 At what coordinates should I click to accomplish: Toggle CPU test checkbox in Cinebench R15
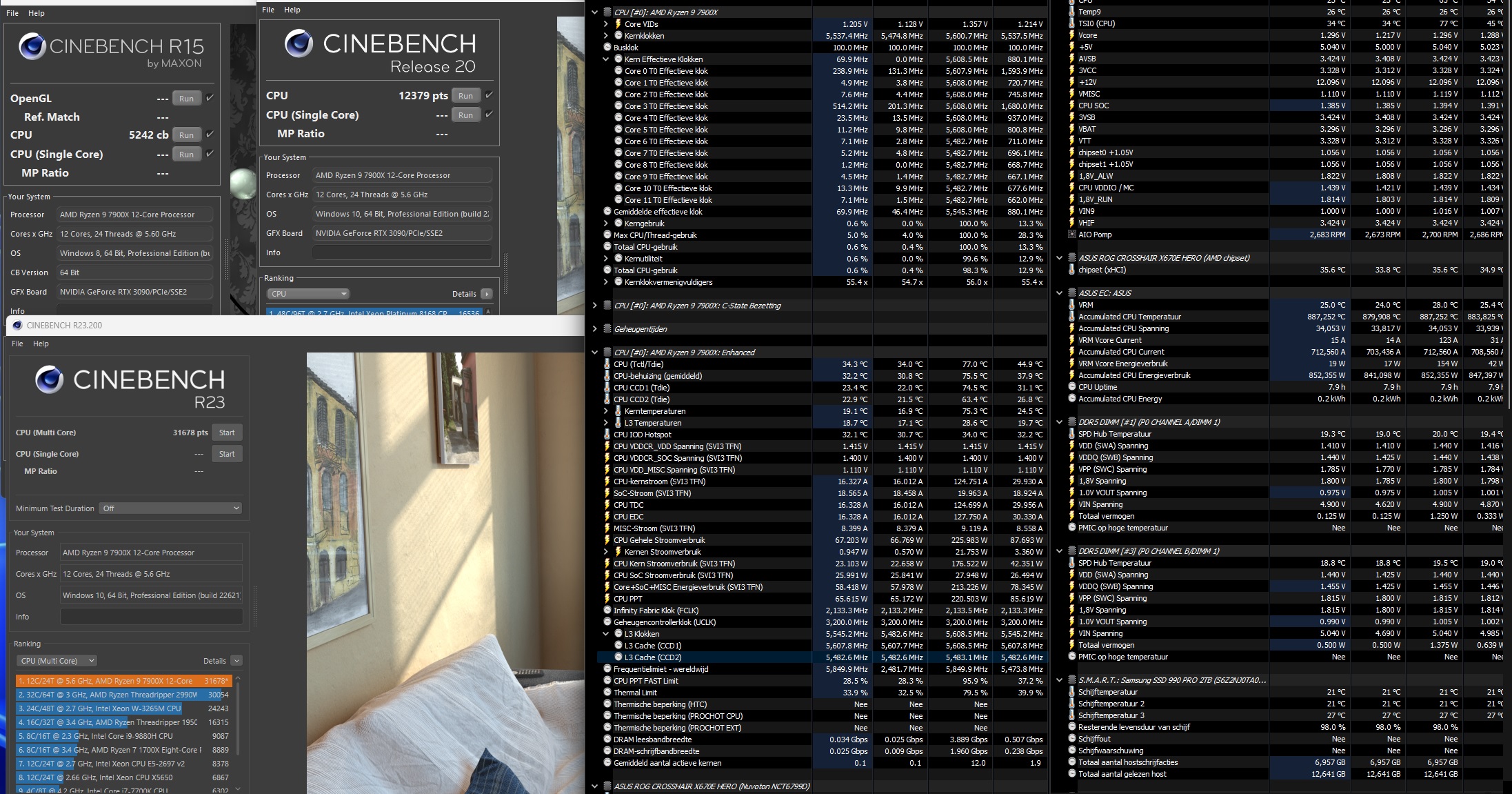click(210, 135)
